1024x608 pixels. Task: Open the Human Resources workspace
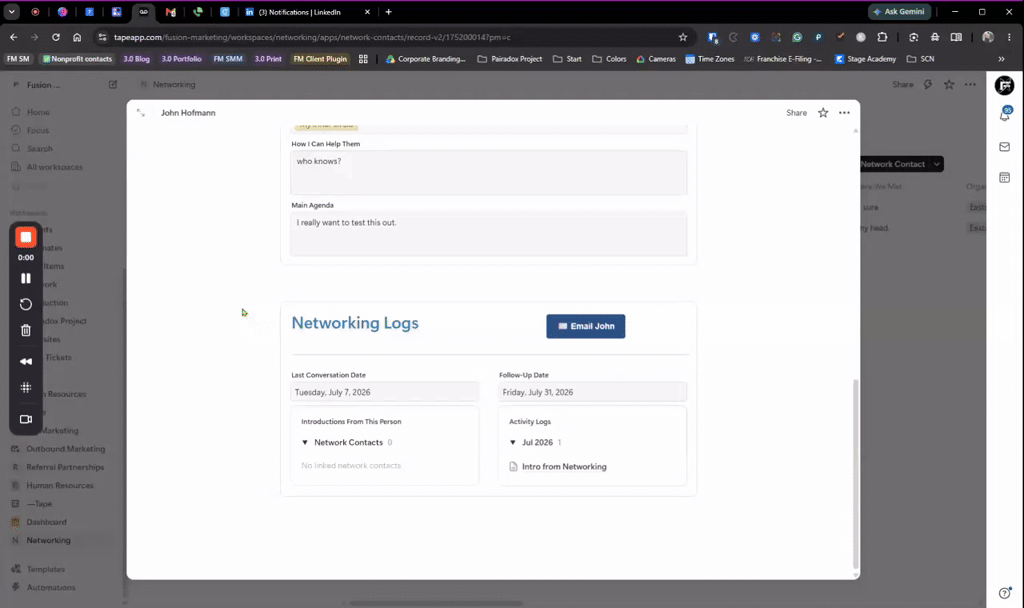coord(59,485)
